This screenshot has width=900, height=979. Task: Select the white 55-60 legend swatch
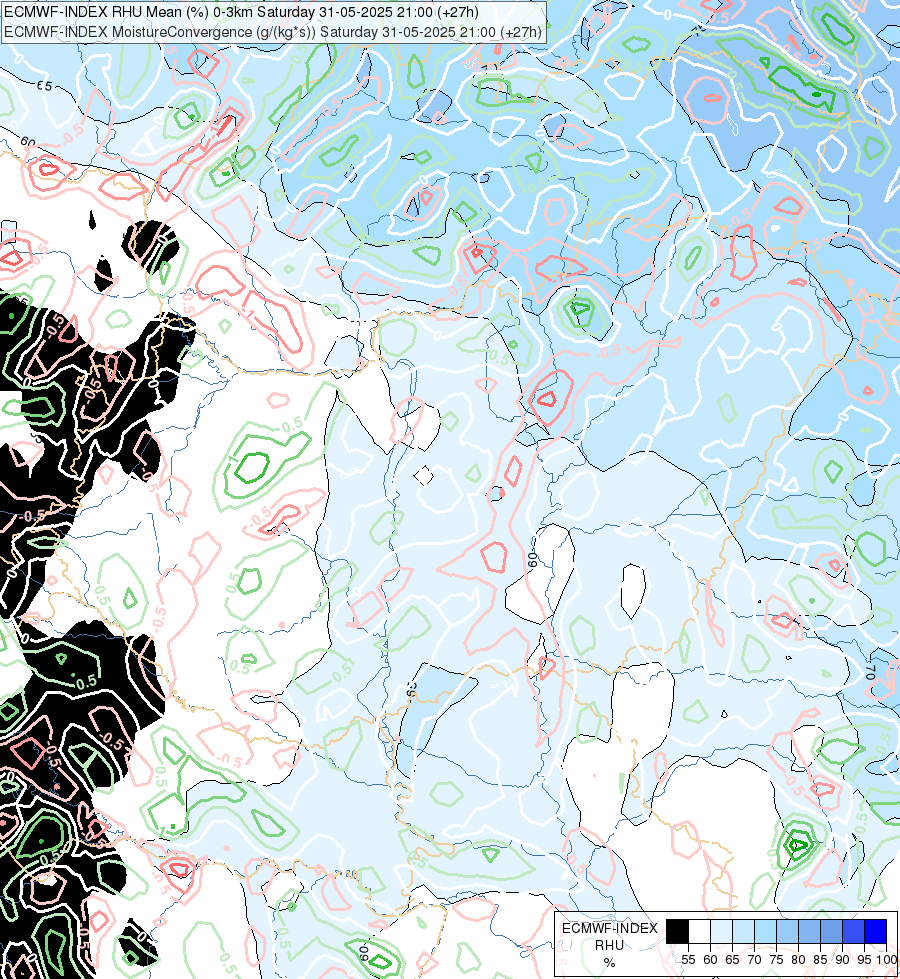click(x=700, y=932)
